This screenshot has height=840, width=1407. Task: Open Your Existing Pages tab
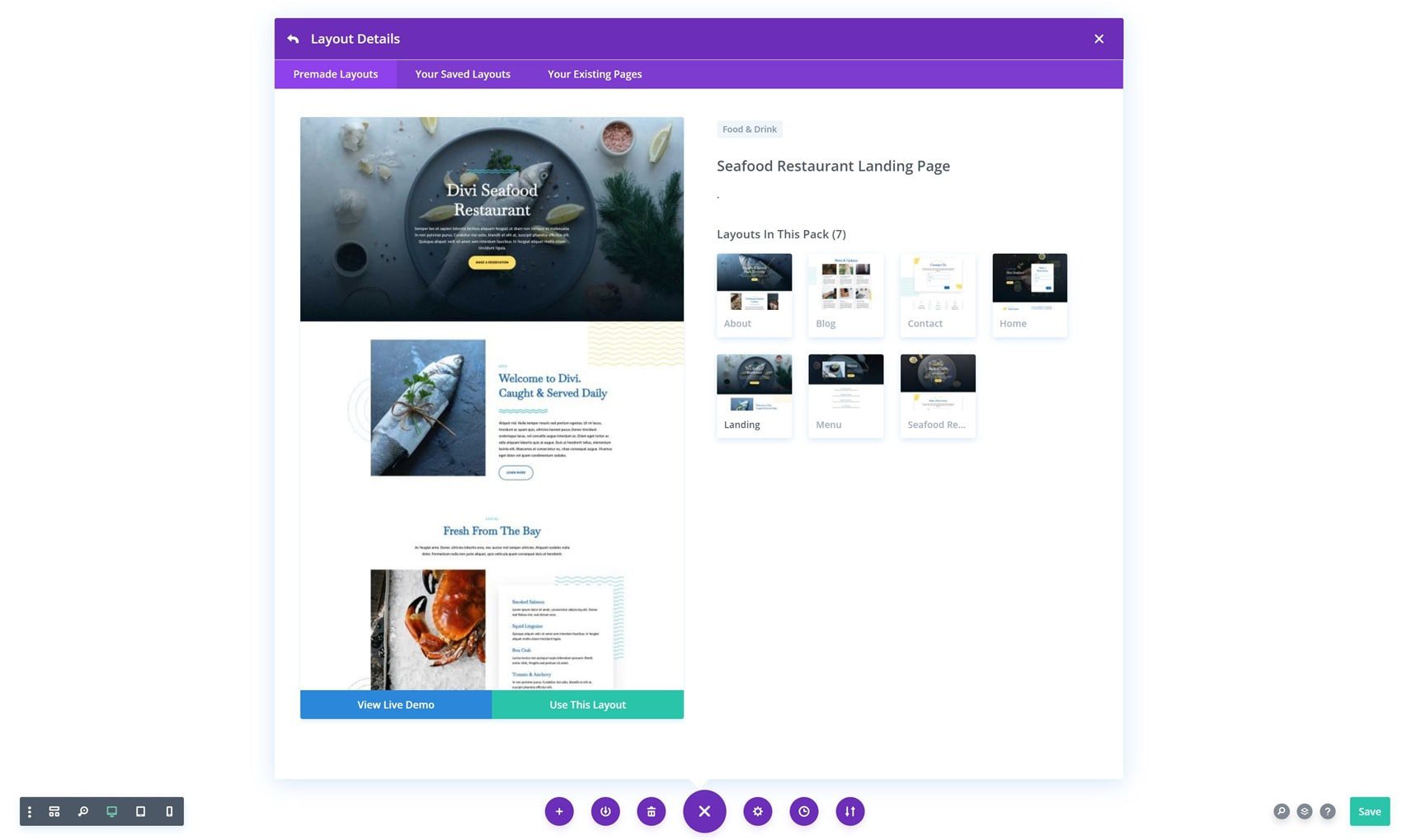[x=595, y=74]
